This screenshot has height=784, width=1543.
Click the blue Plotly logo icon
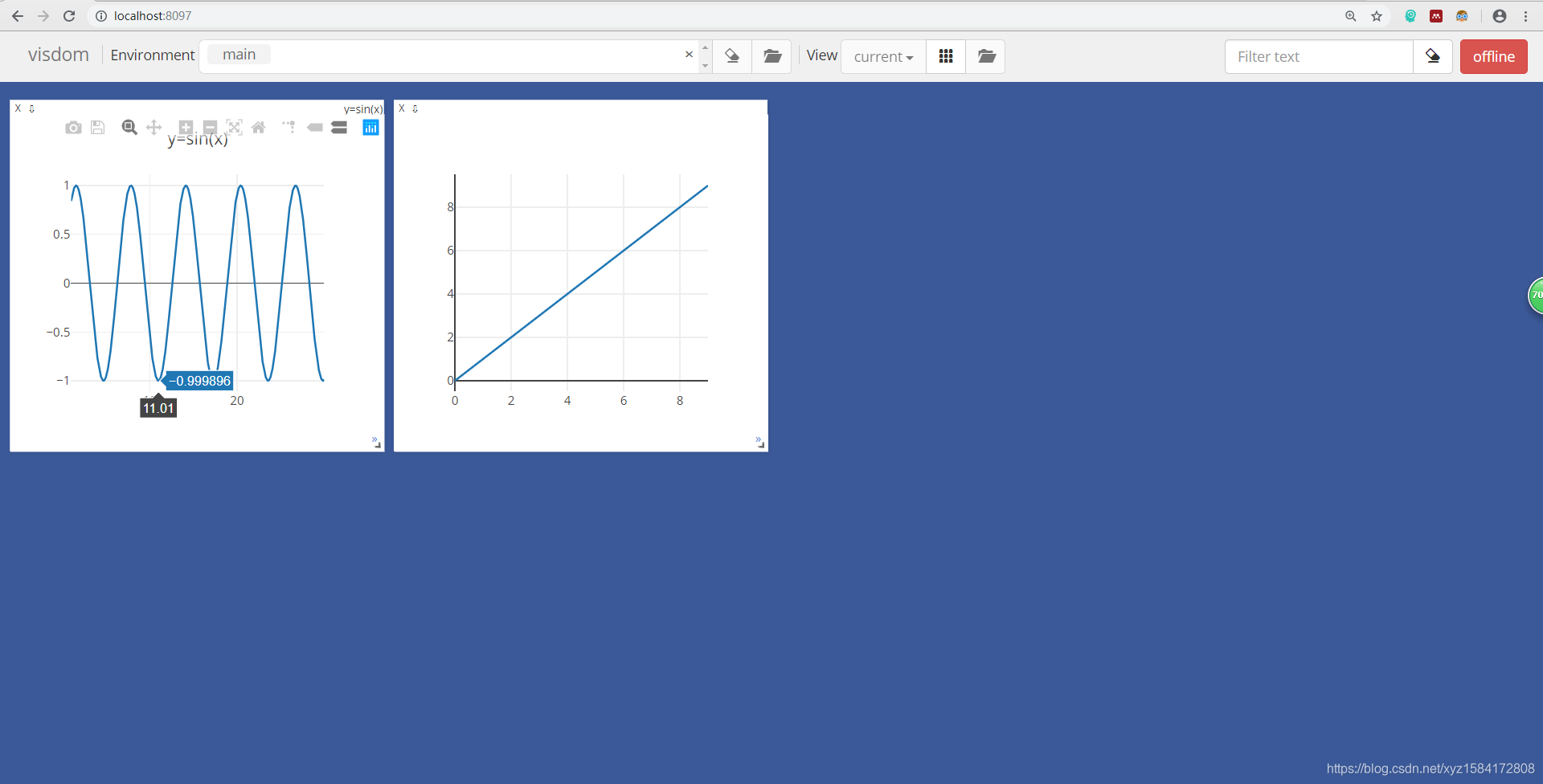point(370,128)
